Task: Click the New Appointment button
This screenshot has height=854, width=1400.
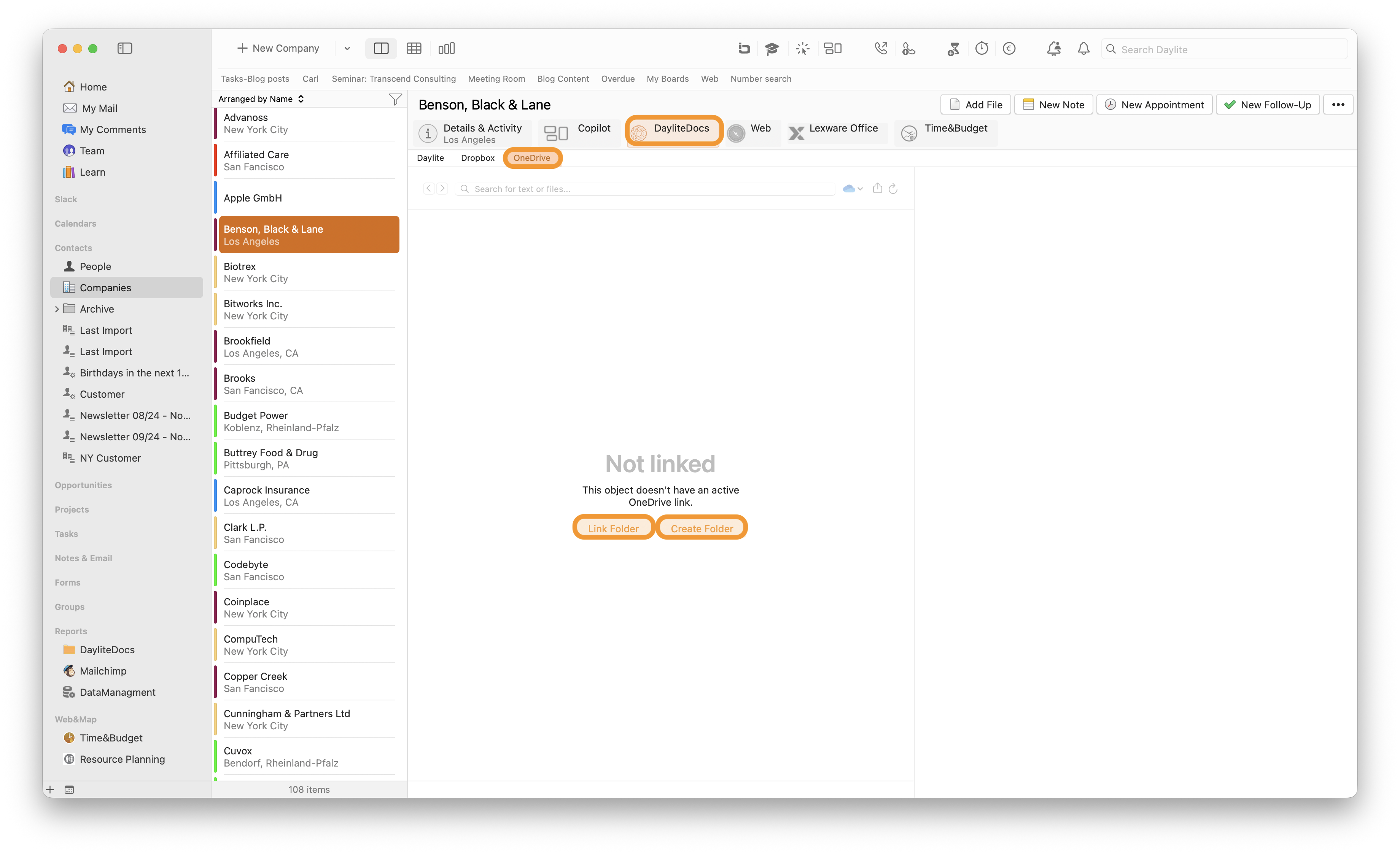Action: pos(1154,105)
